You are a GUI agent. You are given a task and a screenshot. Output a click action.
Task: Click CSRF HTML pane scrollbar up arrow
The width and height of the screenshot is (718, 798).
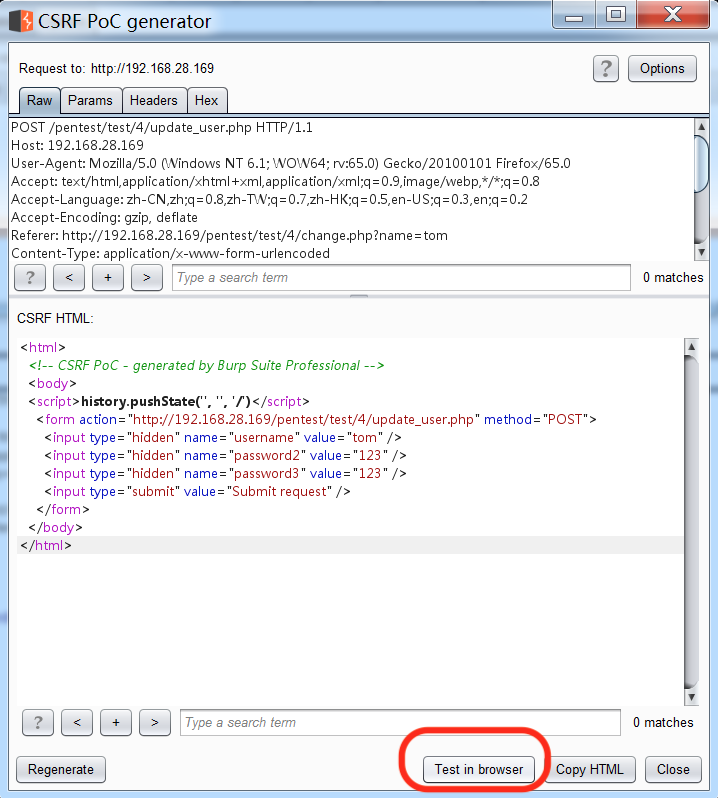pyautogui.click(x=691, y=347)
